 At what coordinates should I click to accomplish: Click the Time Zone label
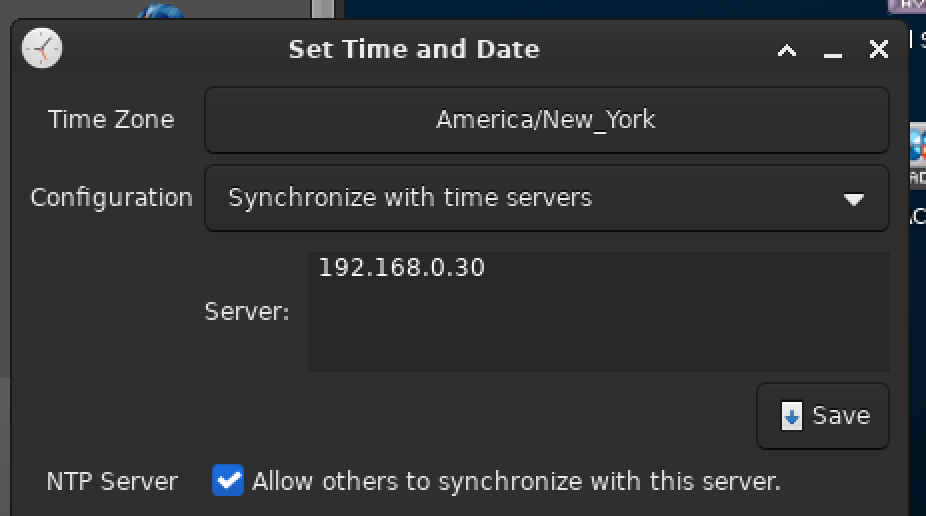[111, 120]
